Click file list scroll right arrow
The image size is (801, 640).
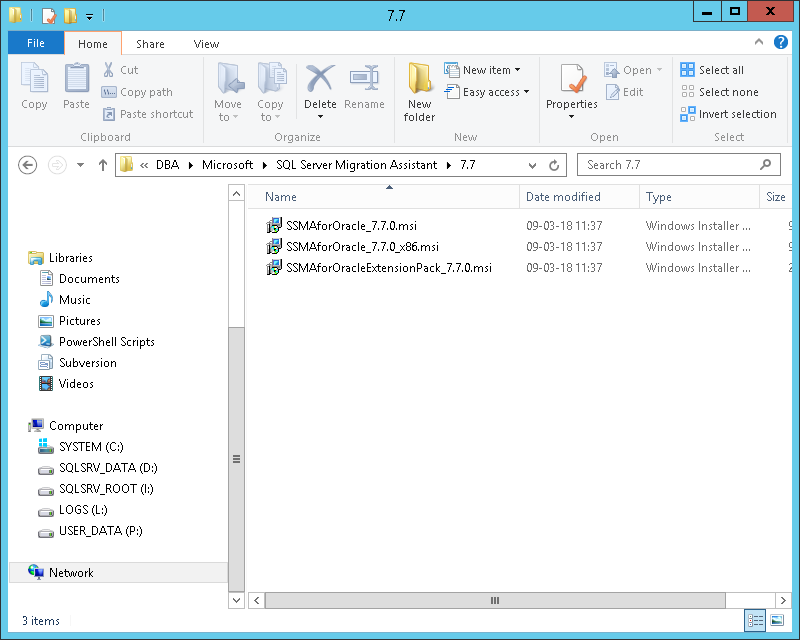783,600
